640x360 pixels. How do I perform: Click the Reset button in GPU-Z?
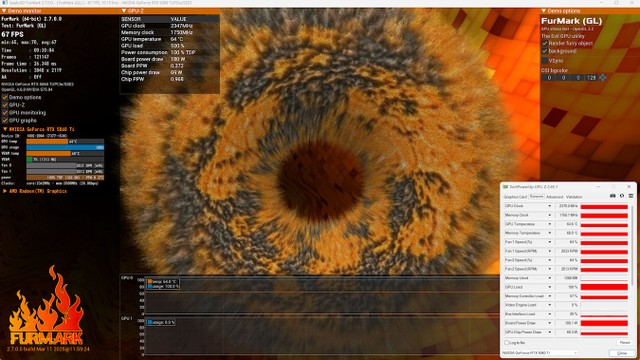click(x=624, y=343)
